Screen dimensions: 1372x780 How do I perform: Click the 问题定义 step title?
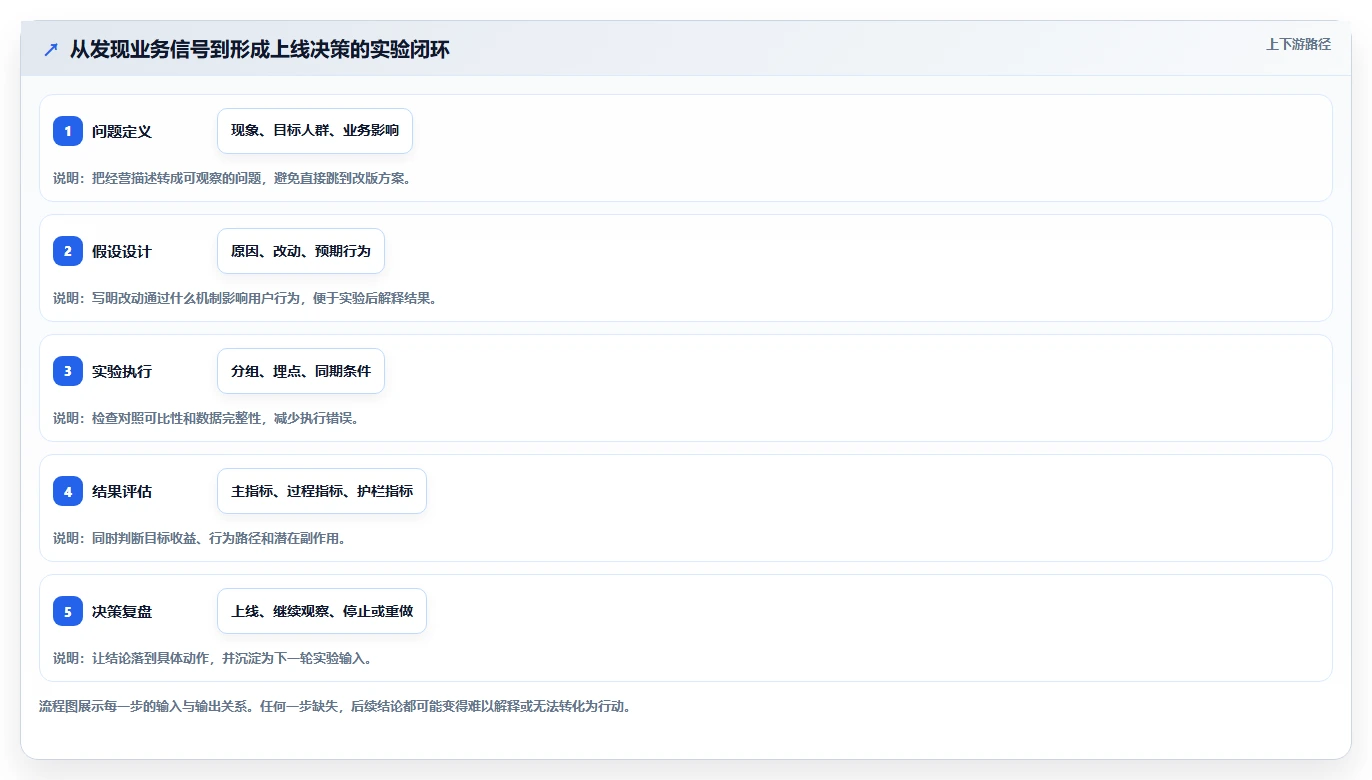point(122,131)
